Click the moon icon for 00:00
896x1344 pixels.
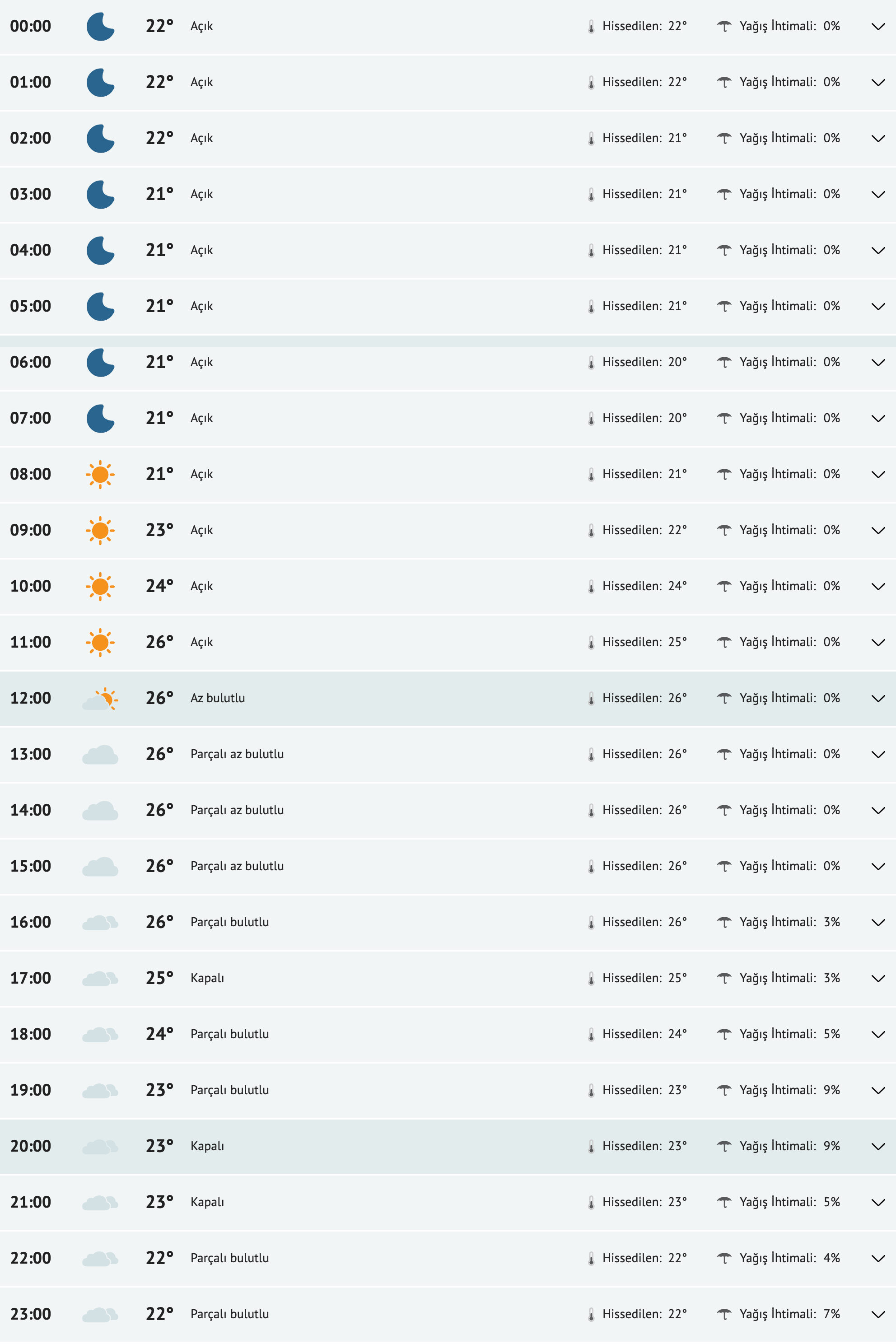tap(100, 27)
